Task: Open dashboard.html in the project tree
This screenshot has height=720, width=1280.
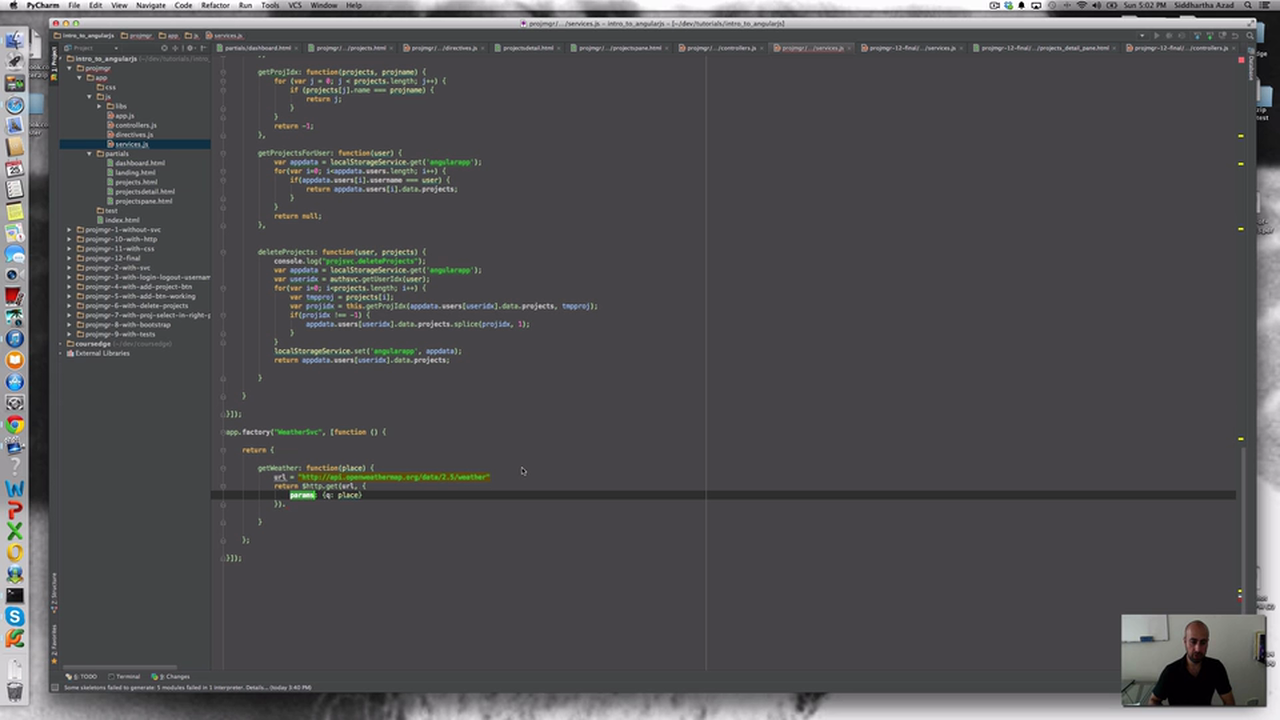Action: pos(139,163)
